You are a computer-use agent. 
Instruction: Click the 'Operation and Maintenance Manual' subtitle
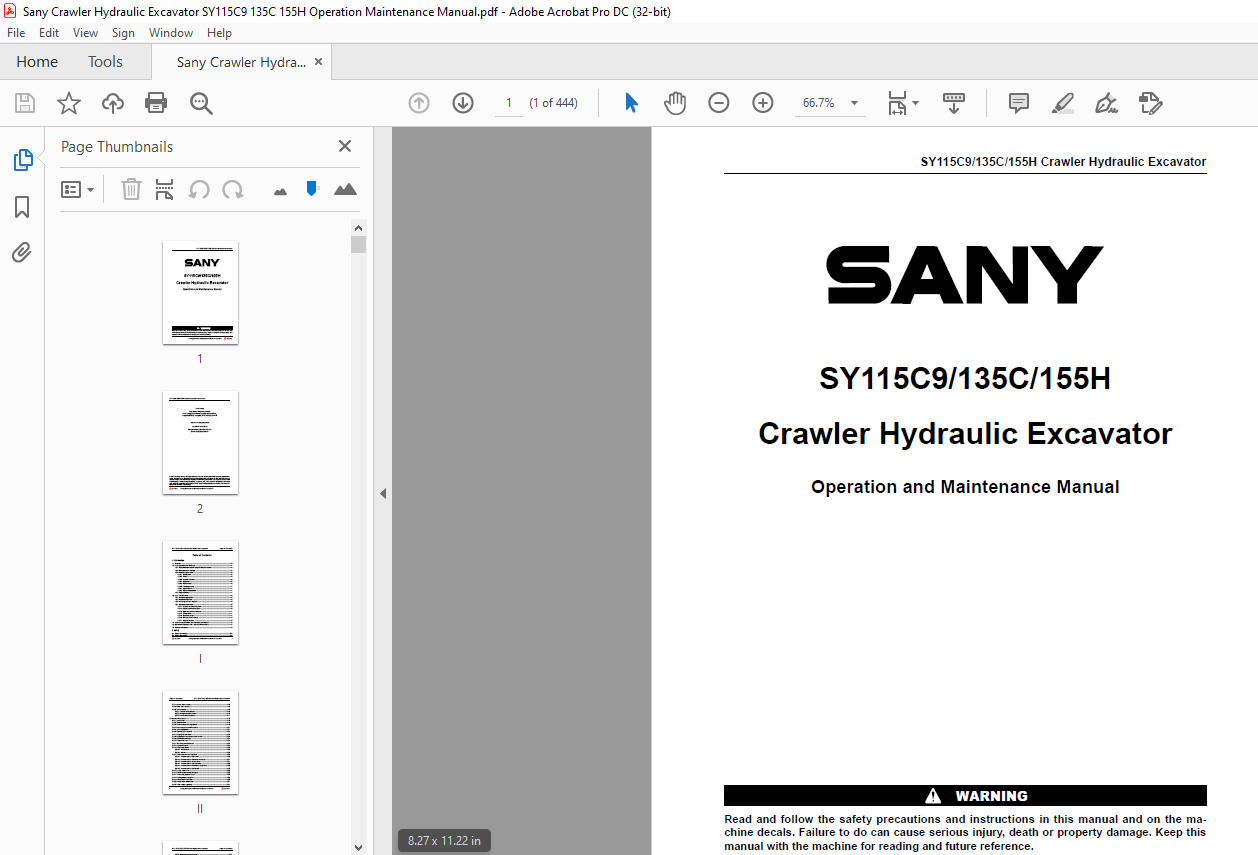pyautogui.click(x=965, y=487)
